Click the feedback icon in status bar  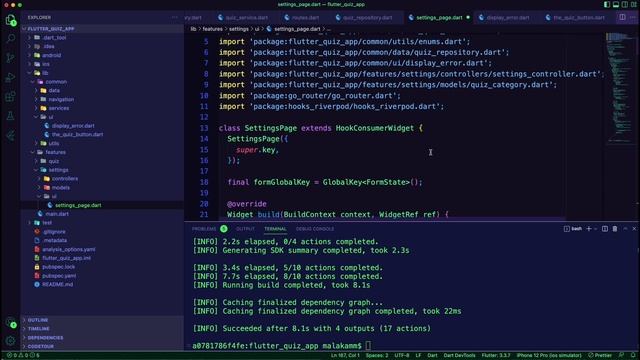[621, 356]
